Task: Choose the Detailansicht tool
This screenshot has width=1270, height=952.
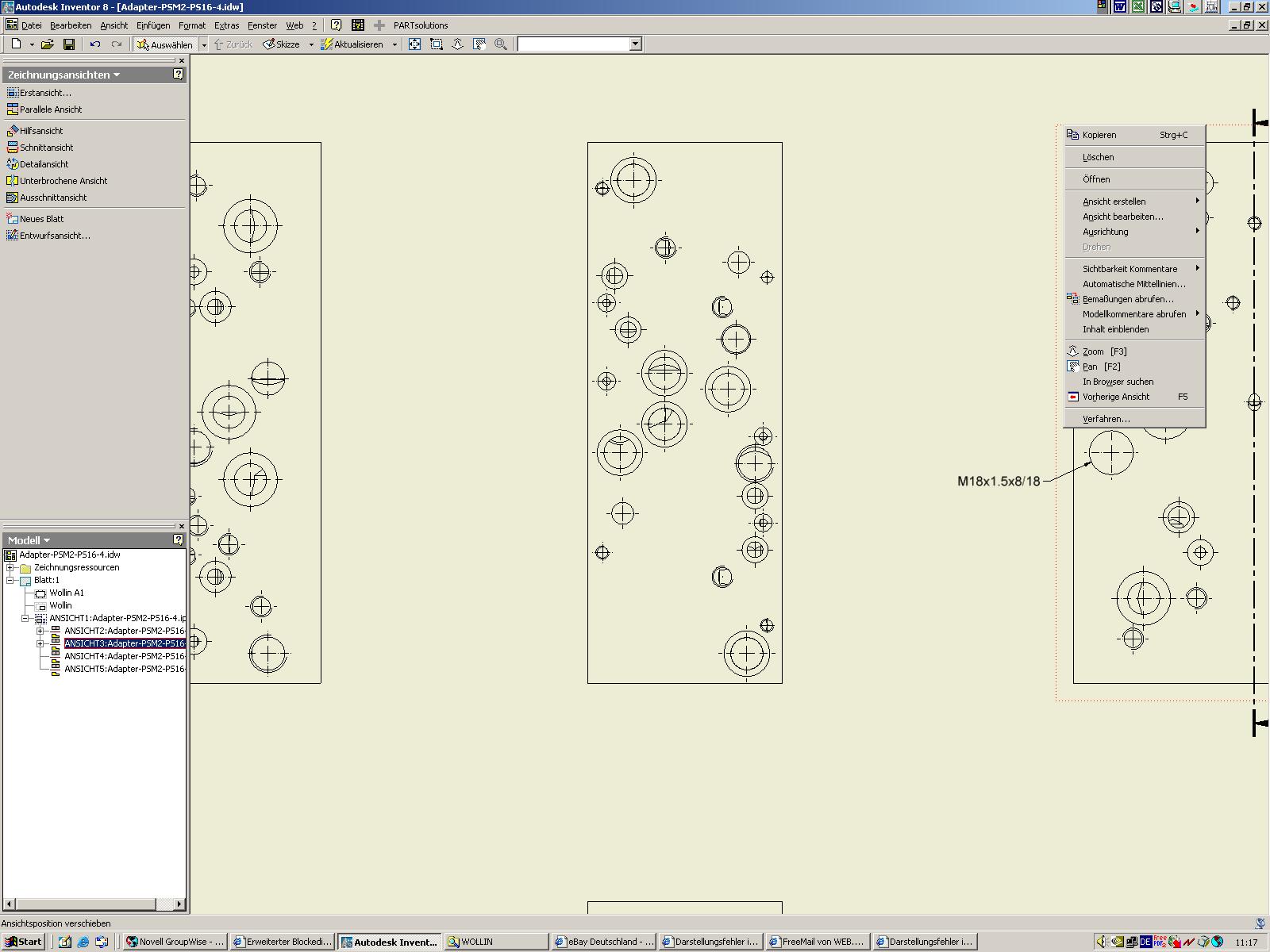Action: (x=44, y=164)
